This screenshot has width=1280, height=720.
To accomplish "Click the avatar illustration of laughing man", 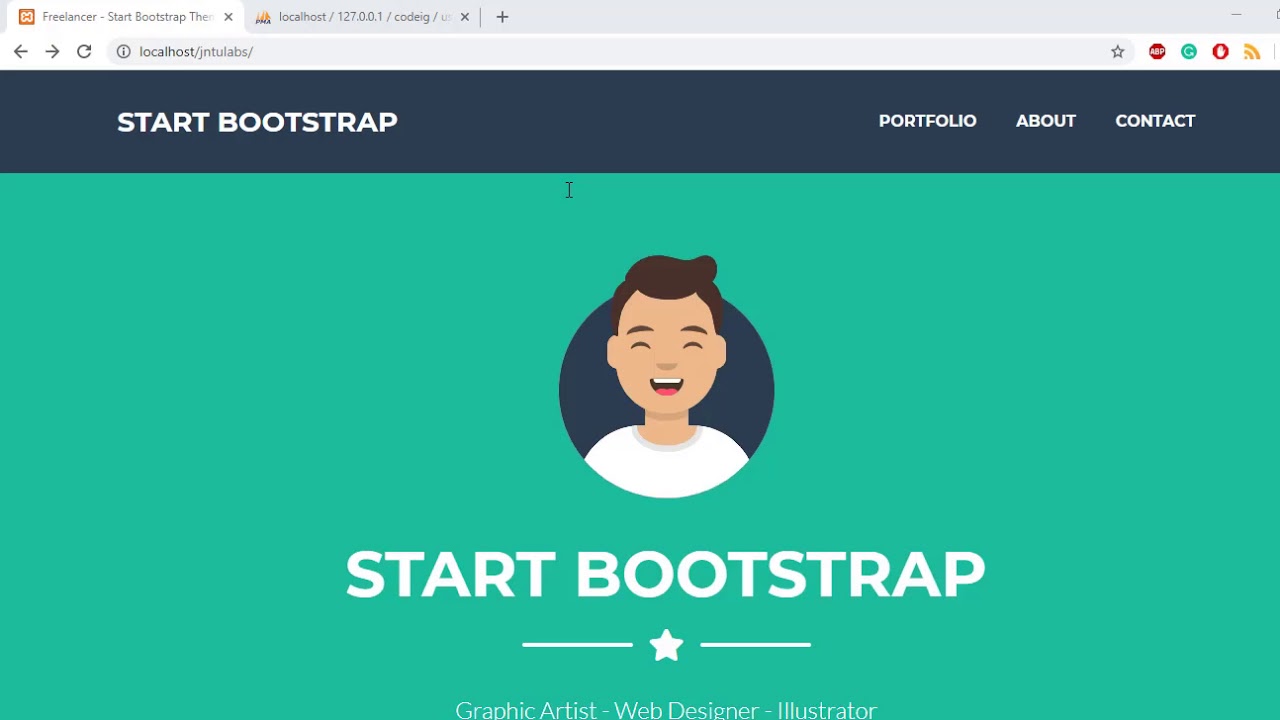I will click(x=666, y=376).
